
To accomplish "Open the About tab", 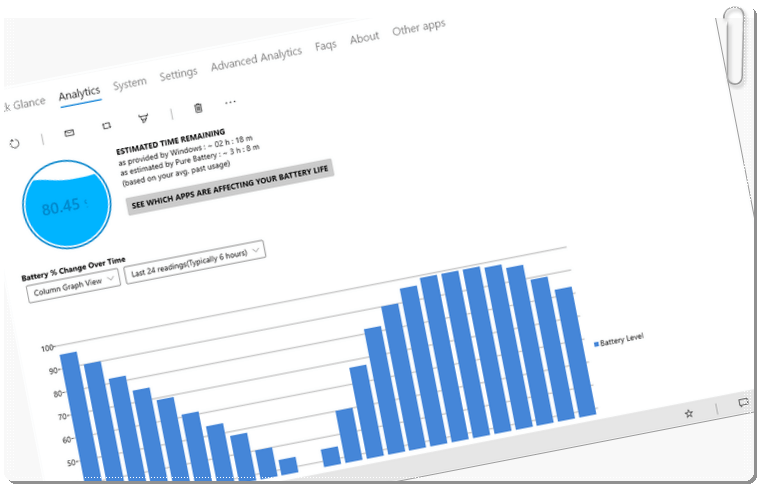I will click(x=364, y=37).
